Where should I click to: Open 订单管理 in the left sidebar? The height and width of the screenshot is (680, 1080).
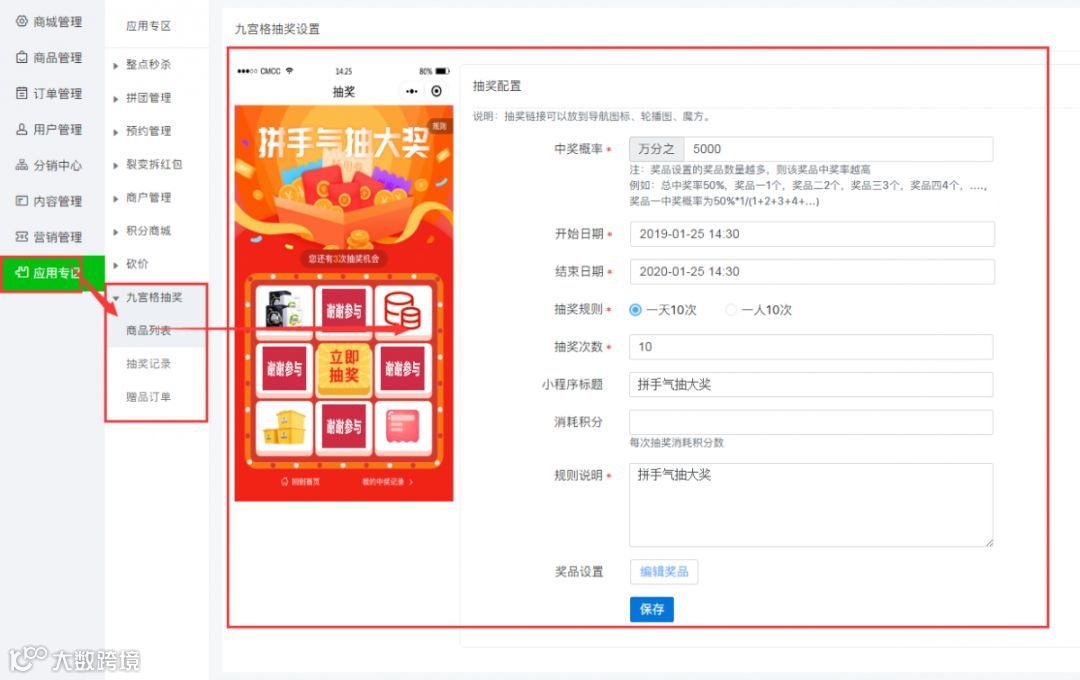click(x=49, y=93)
